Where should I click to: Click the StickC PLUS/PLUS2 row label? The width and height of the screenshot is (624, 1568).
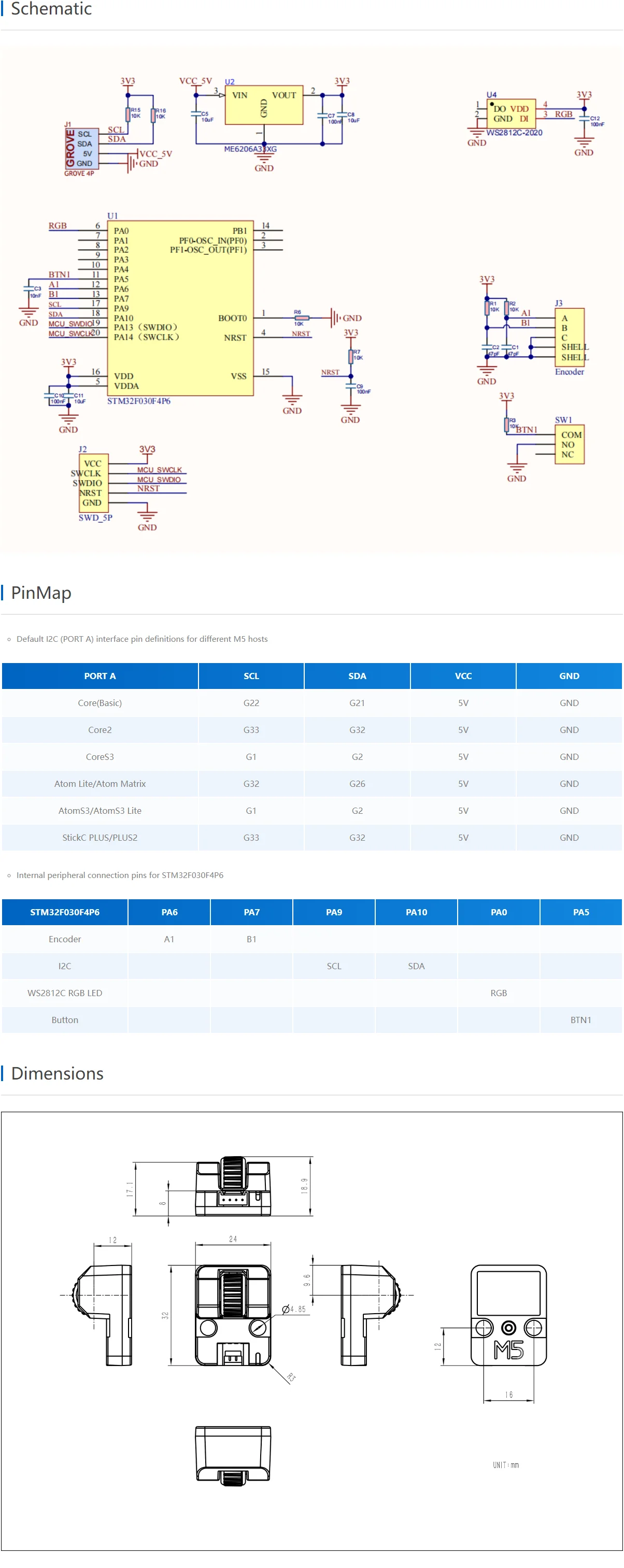[x=100, y=838]
